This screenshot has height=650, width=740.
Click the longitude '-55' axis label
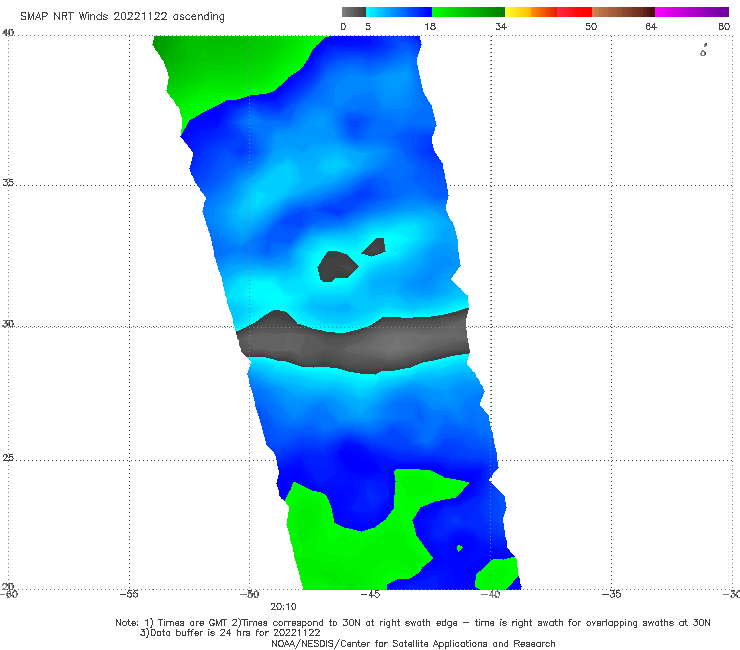pyautogui.click(x=129, y=594)
